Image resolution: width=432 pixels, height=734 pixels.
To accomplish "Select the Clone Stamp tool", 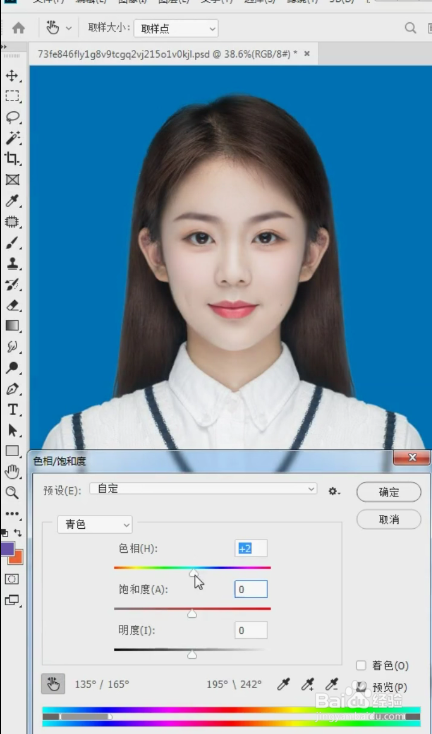I will [x=12, y=264].
